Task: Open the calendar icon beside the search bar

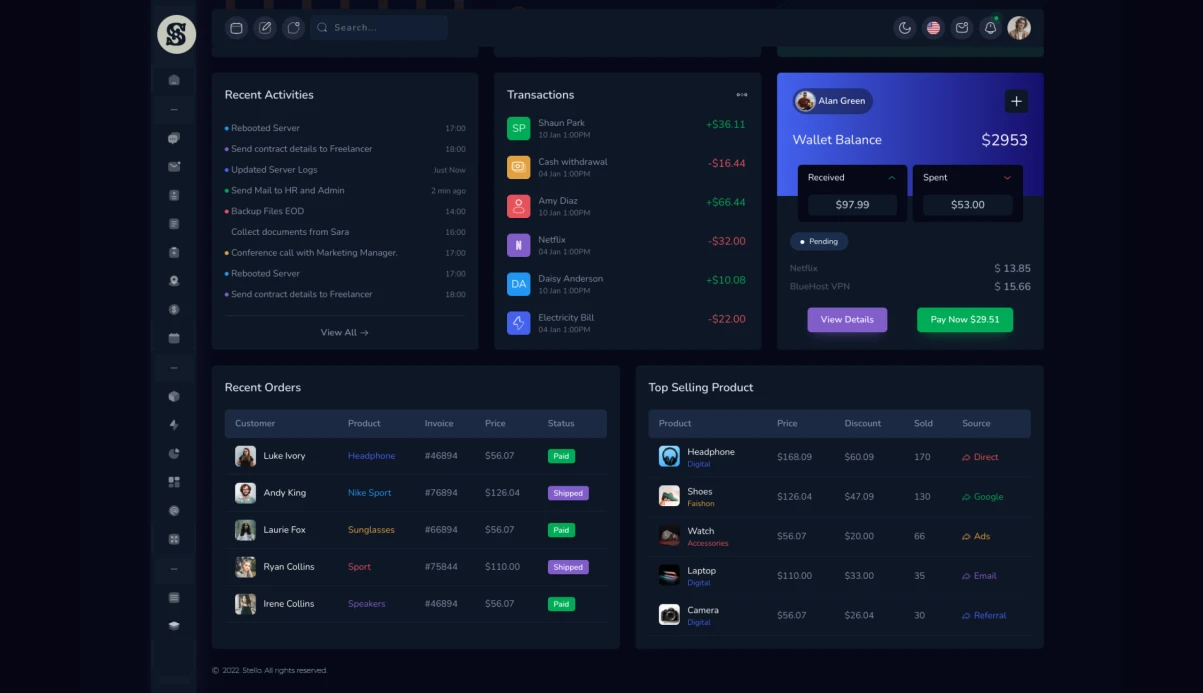Action: [236, 28]
